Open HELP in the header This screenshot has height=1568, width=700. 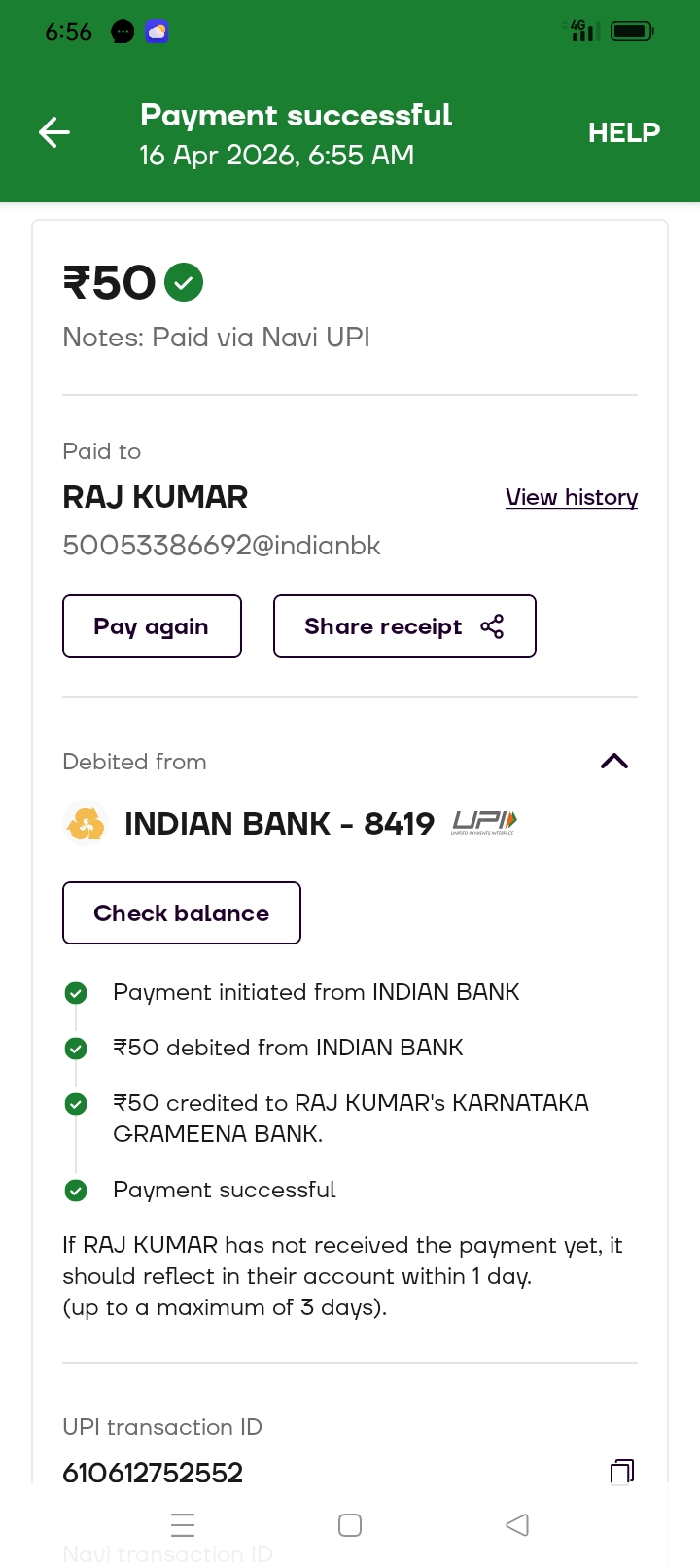point(623,132)
